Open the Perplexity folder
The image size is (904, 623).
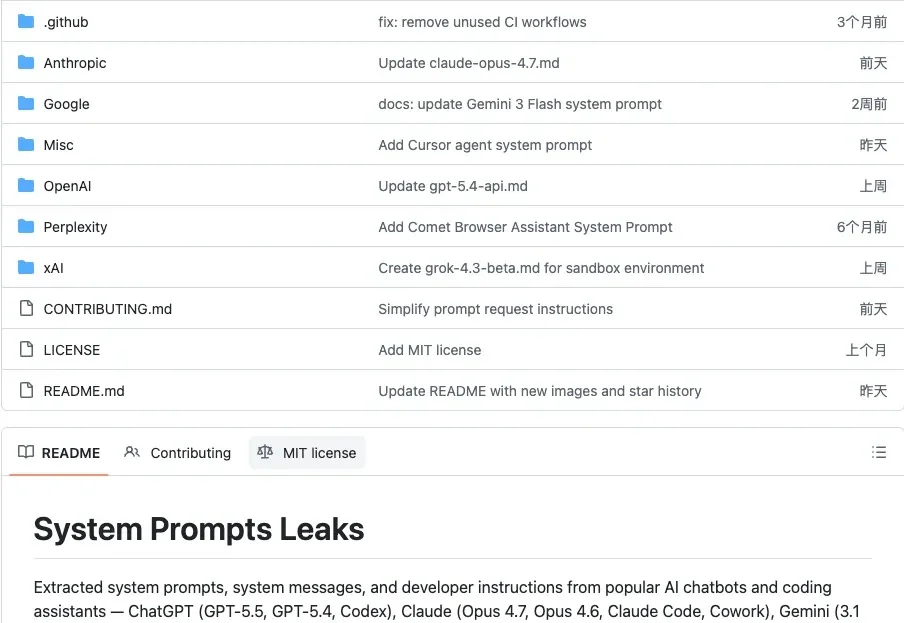coord(76,227)
